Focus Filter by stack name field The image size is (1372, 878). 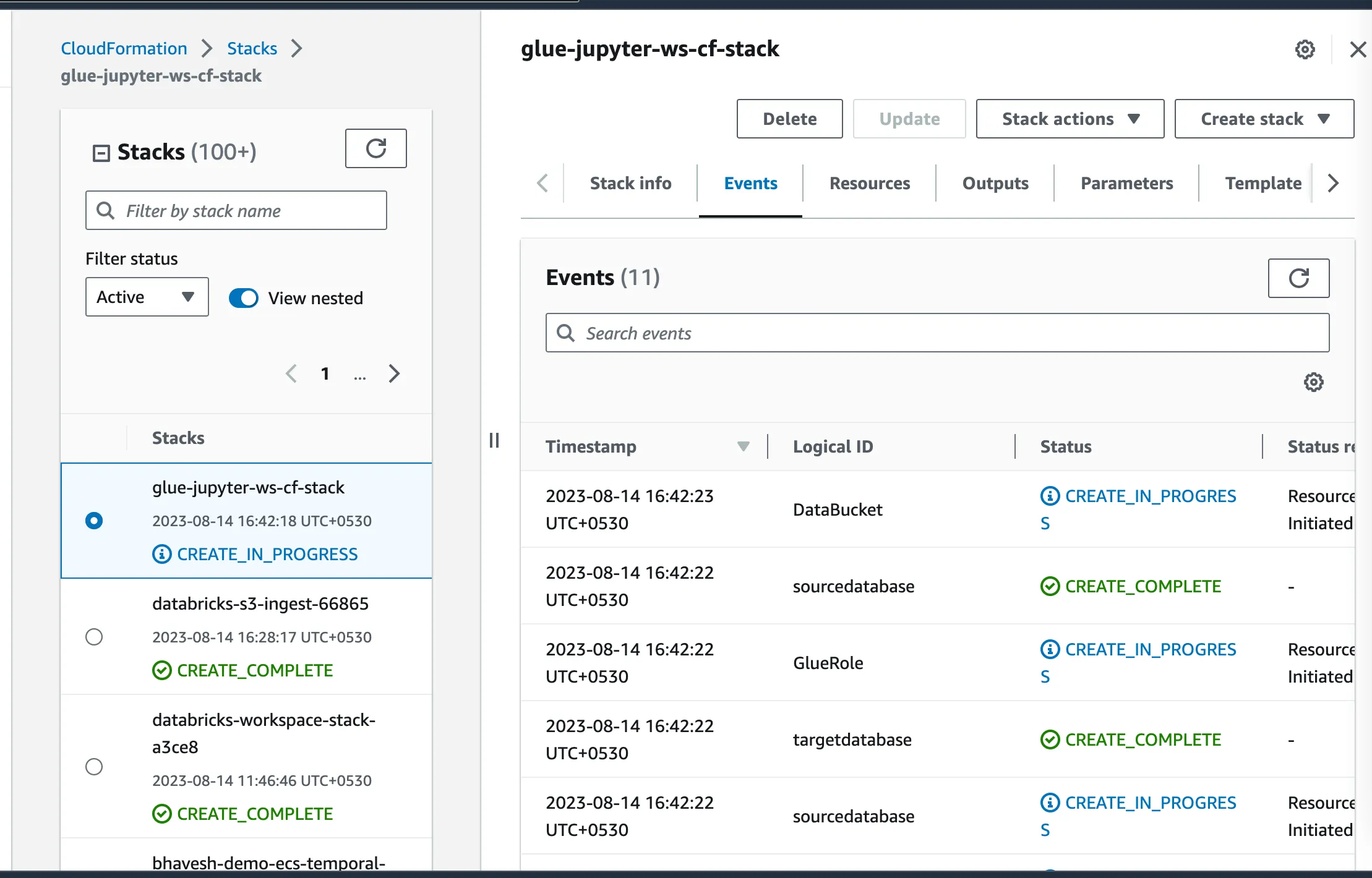click(x=236, y=210)
